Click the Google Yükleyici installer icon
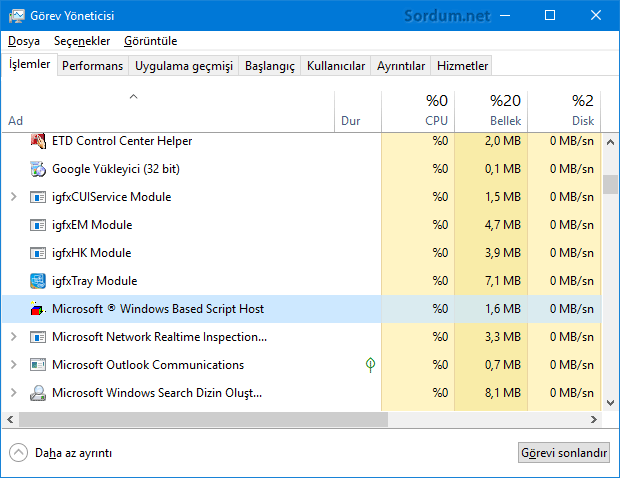The image size is (620, 478). (38, 169)
